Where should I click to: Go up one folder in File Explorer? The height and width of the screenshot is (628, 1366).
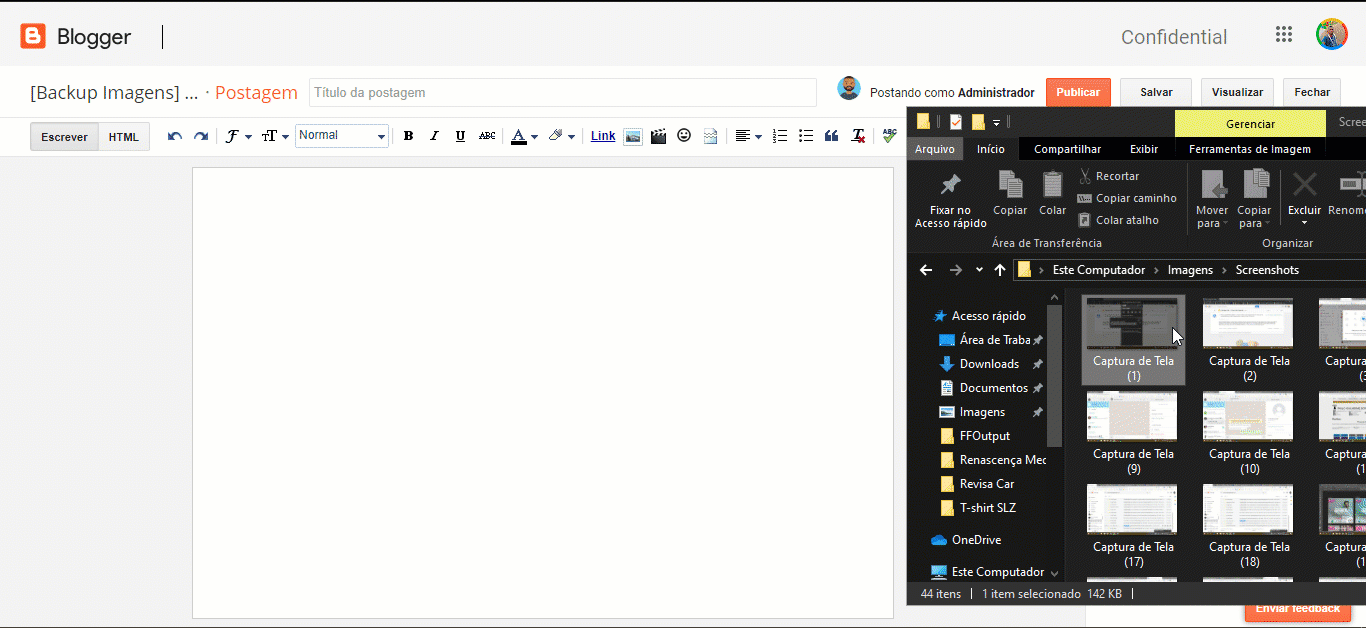pos(1000,270)
